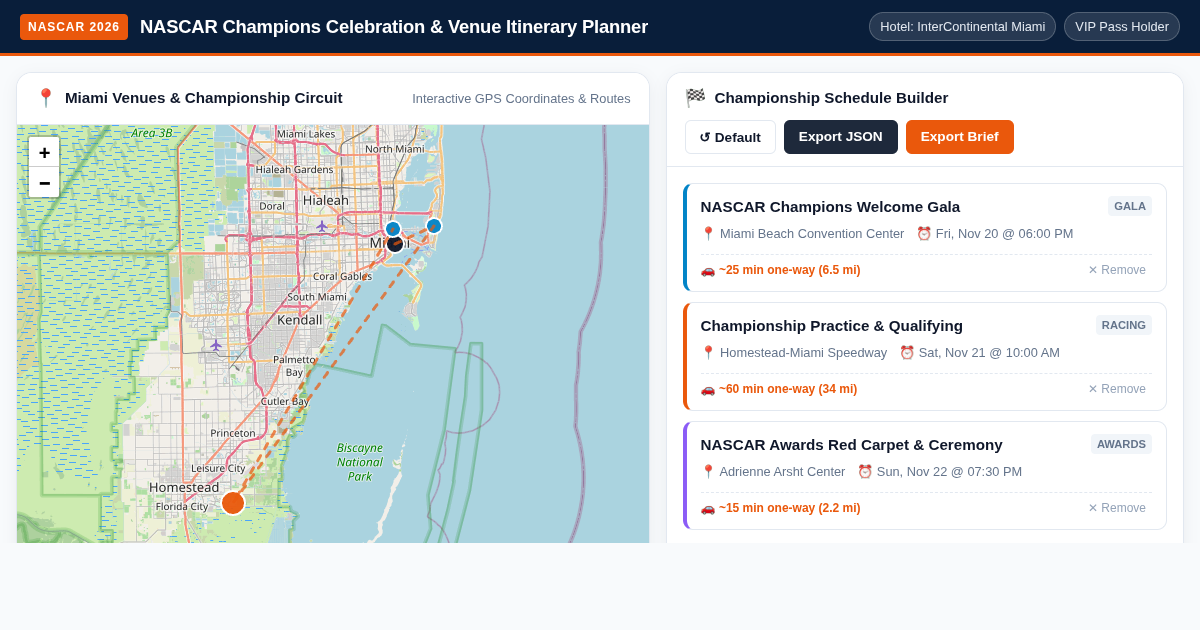This screenshot has width=1200, height=630.
Task: Click the clock icon before Sat, Nov 21
Action: [x=907, y=352]
